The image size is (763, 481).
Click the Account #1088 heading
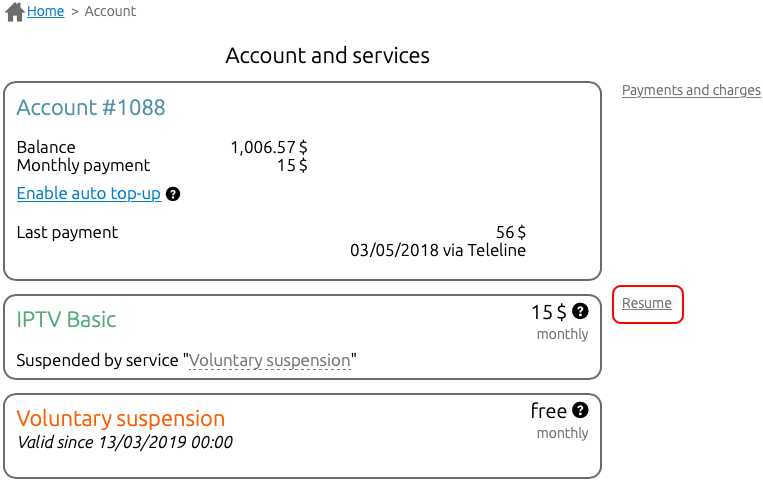[x=91, y=107]
